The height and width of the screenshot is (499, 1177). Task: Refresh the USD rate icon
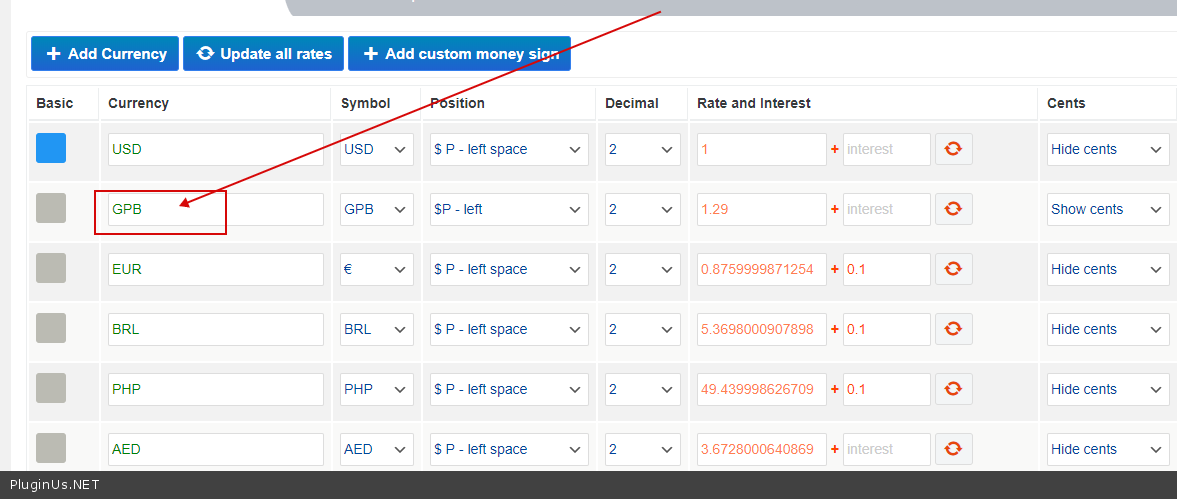click(x=953, y=149)
